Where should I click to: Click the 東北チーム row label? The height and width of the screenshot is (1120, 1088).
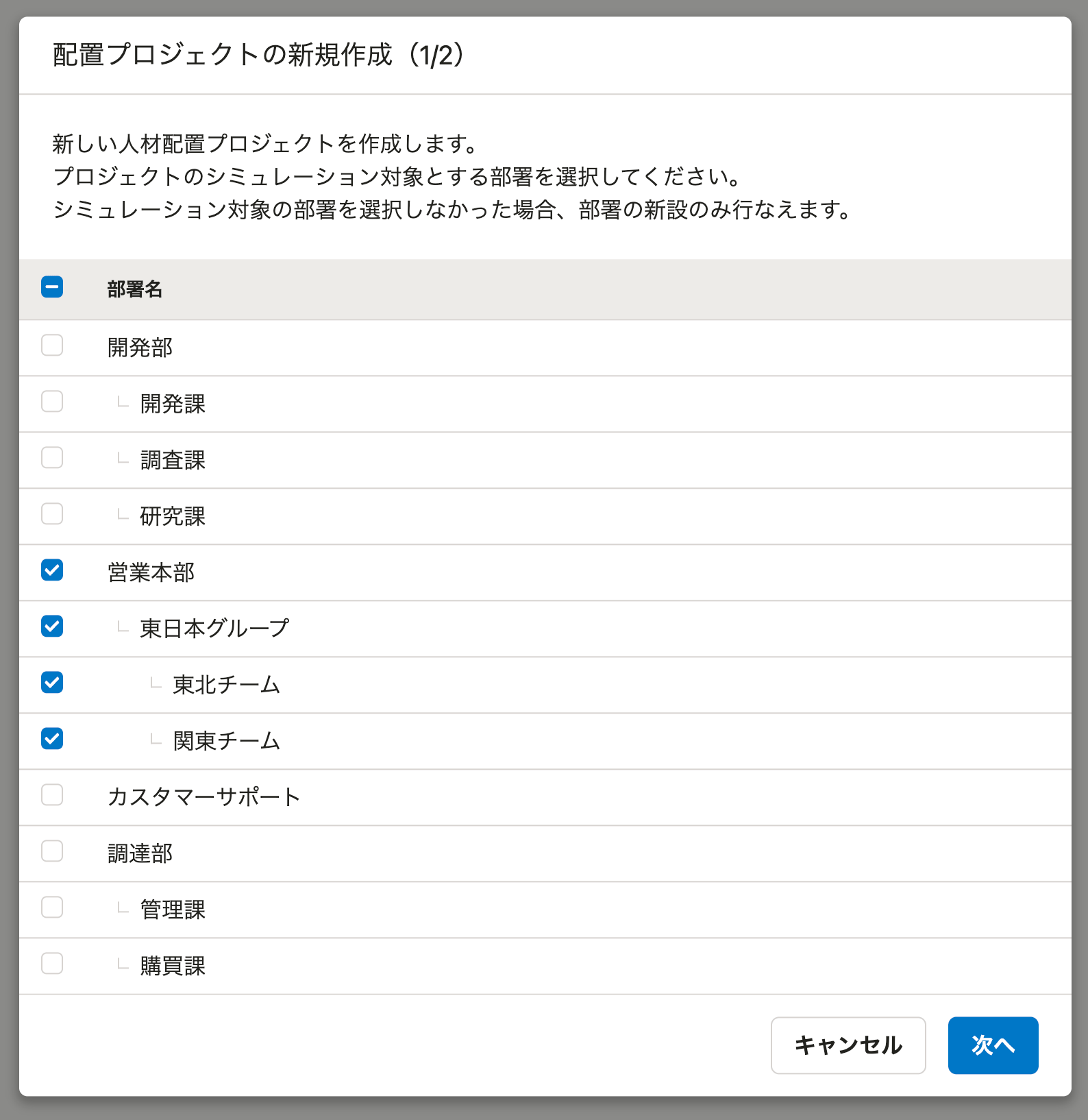pyautogui.click(x=227, y=685)
